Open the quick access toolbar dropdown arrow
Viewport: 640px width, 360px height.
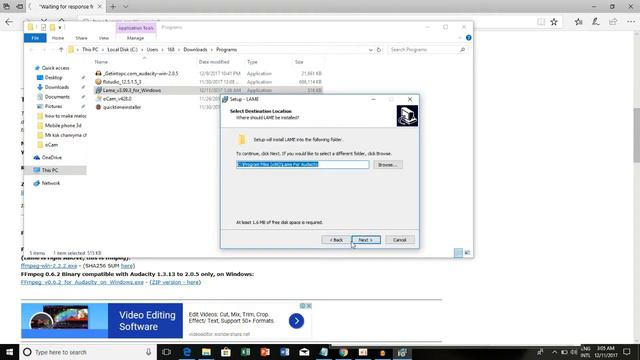point(60,28)
